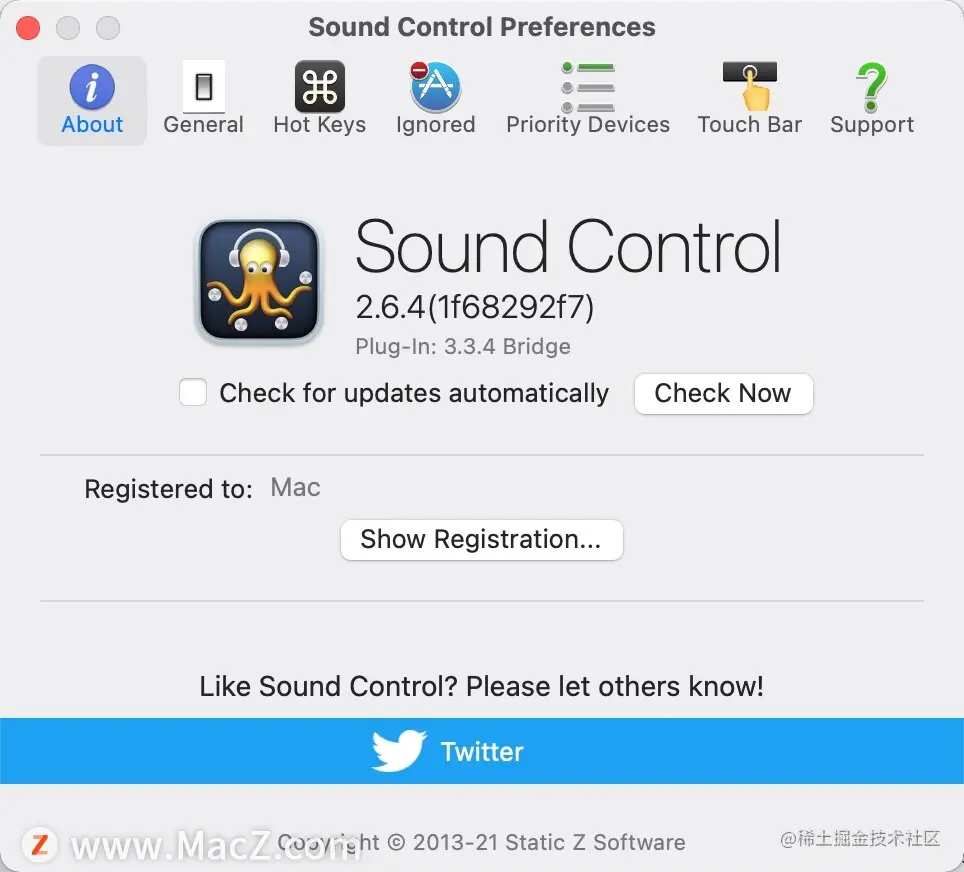The height and width of the screenshot is (872, 964).
Task: Select the General switch icon
Action: 203,87
